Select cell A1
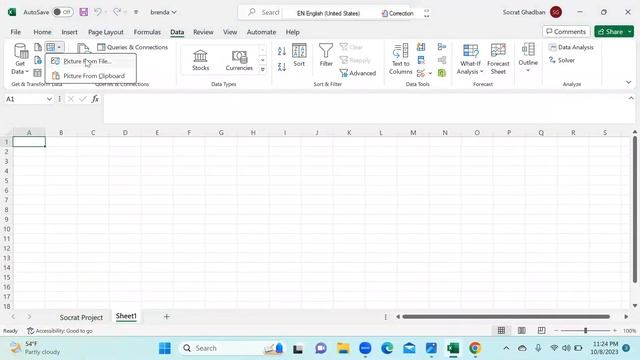 click(x=29, y=142)
